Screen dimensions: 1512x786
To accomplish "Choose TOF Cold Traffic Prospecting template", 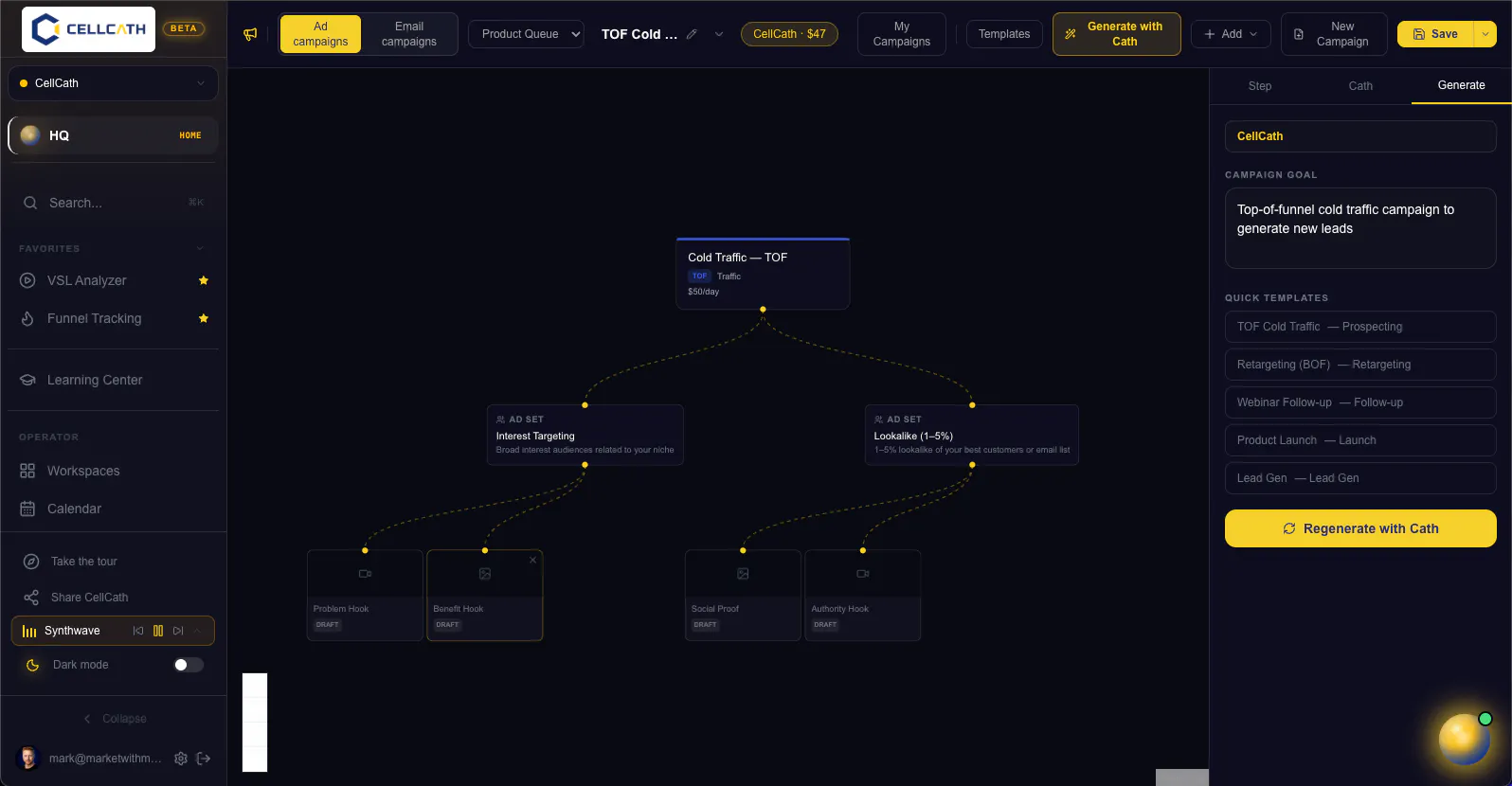I will (1360, 327).
